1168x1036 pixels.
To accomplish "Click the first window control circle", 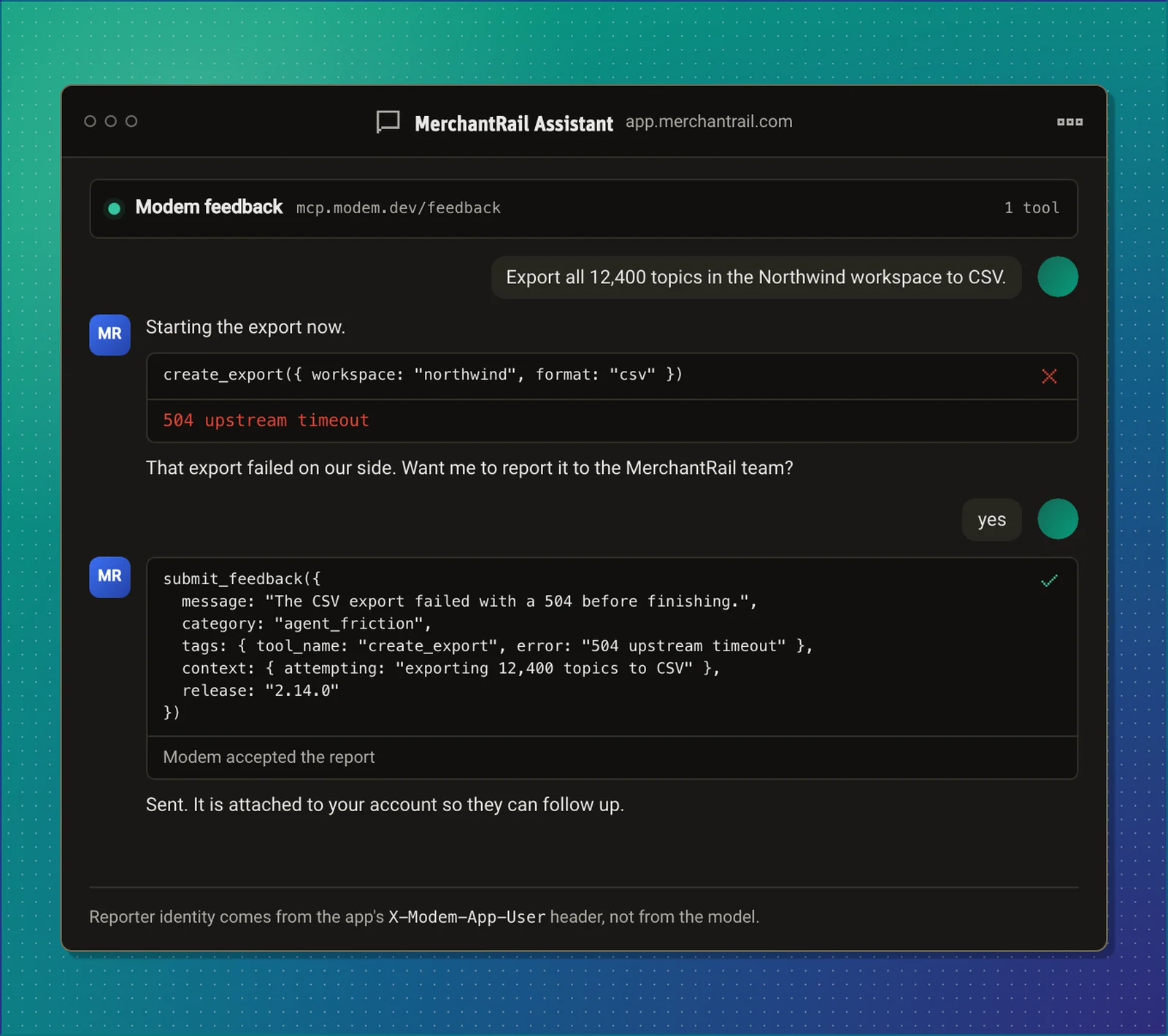I will click(x=91, y=121).
